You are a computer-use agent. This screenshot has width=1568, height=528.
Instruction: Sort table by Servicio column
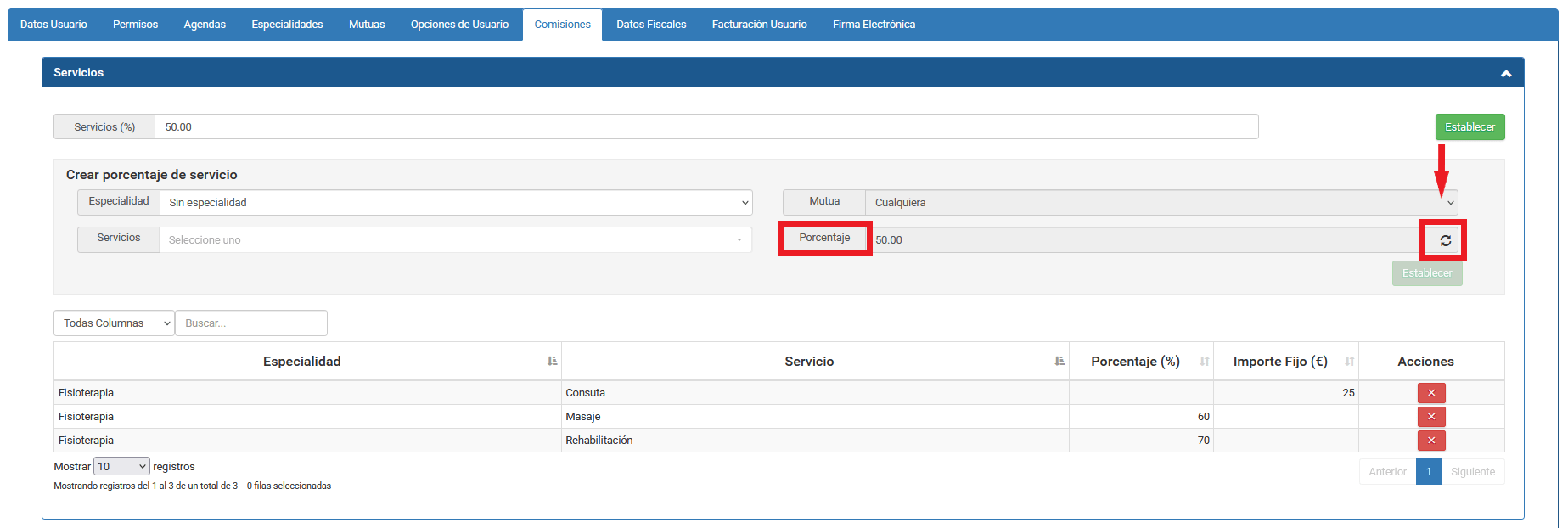click(x=815, y=362)
